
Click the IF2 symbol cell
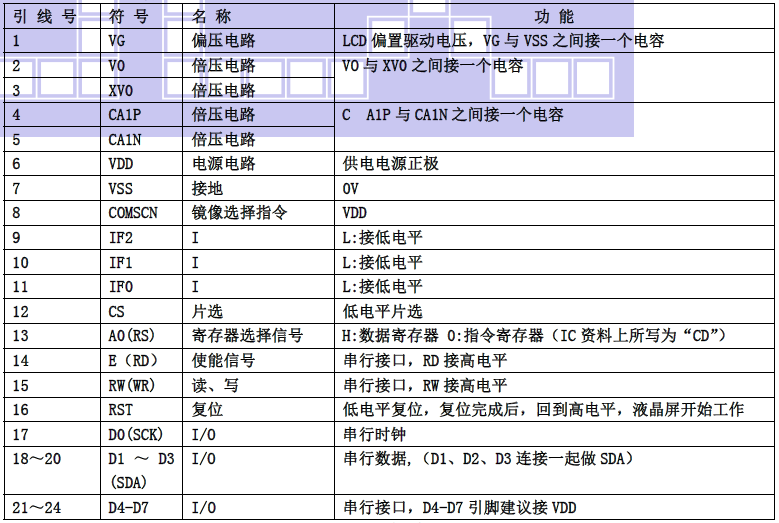coord(121,237)
